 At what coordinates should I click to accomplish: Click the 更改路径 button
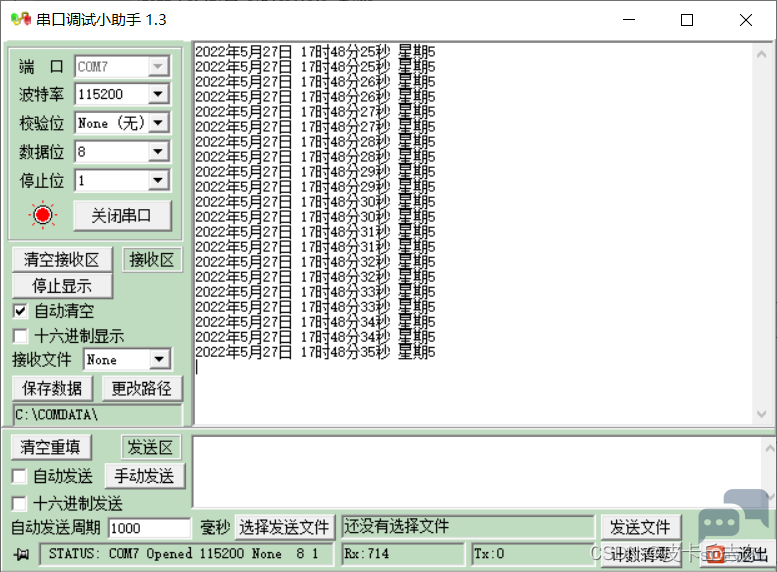click(x=142, y=389)
